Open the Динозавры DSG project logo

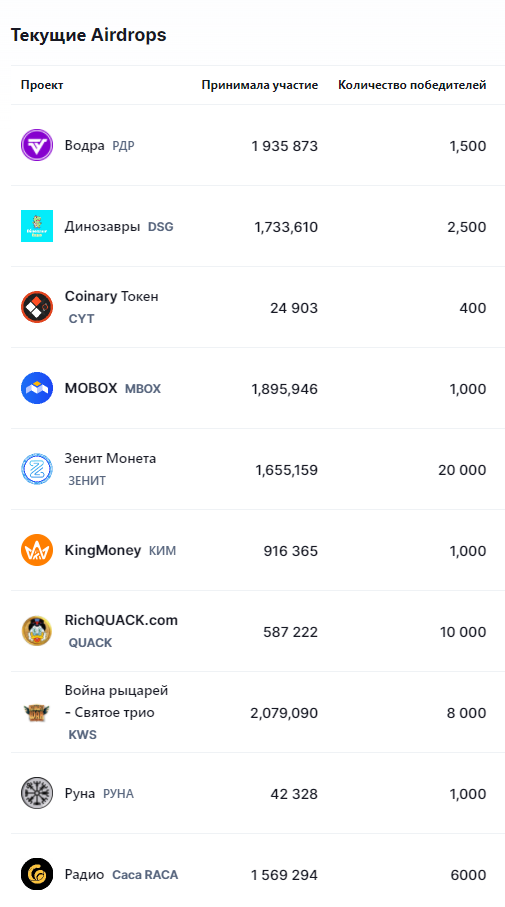pyautogui.click(x=37, y=226)
